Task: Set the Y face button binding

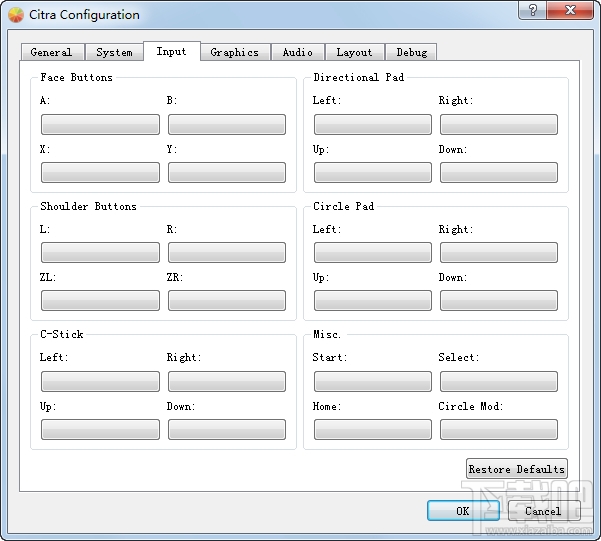Action: [227, 172]
